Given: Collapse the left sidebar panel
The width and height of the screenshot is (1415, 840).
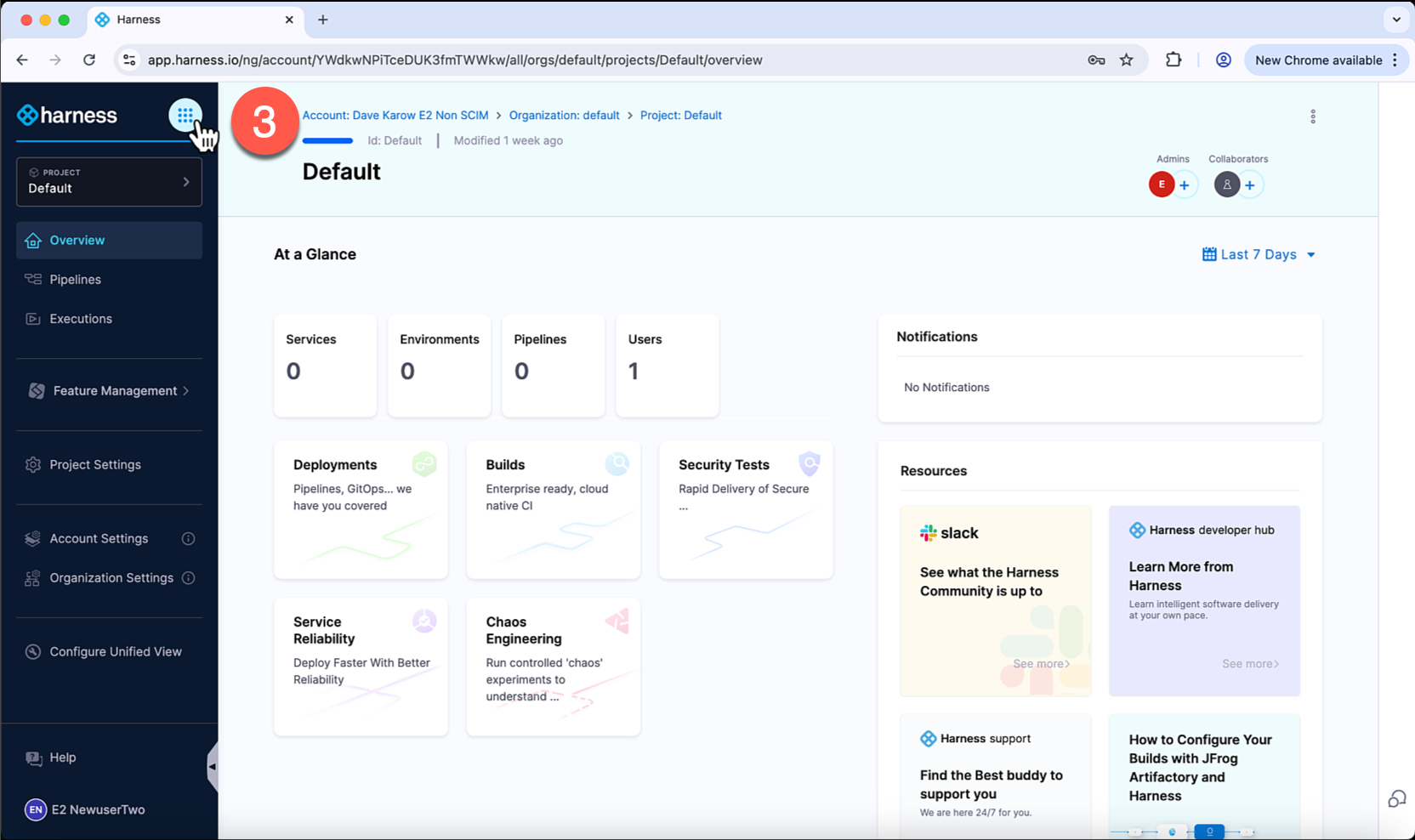Looking at the screenshot, I should (212, 767).
